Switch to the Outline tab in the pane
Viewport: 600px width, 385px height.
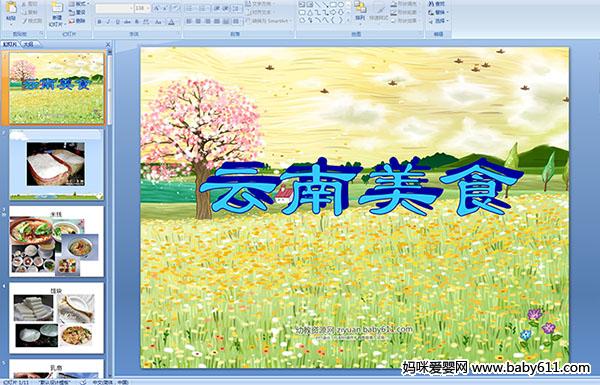pyautogui.click(x=28, y=44)
